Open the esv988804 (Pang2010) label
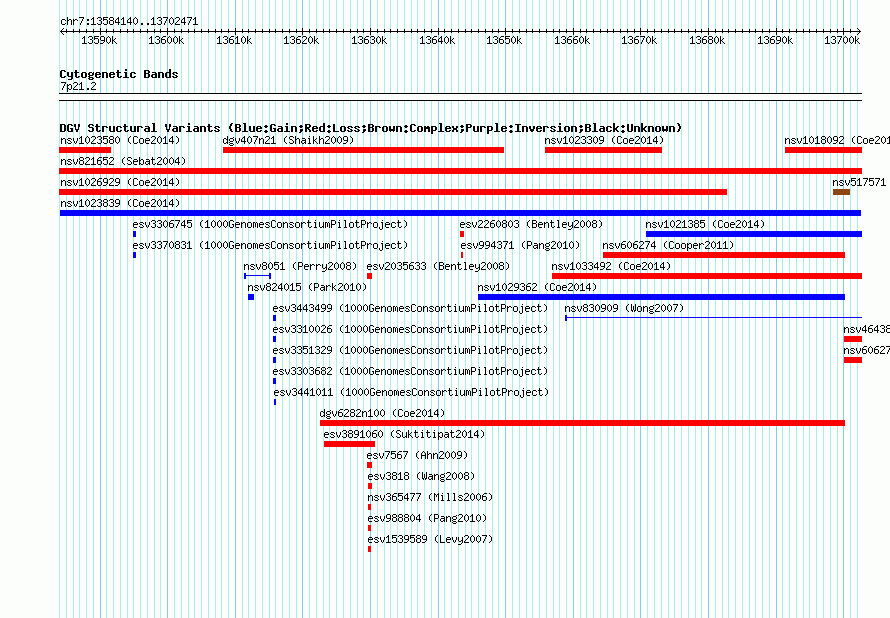Viewport: 890px width, 618px height. coord(427,518)
